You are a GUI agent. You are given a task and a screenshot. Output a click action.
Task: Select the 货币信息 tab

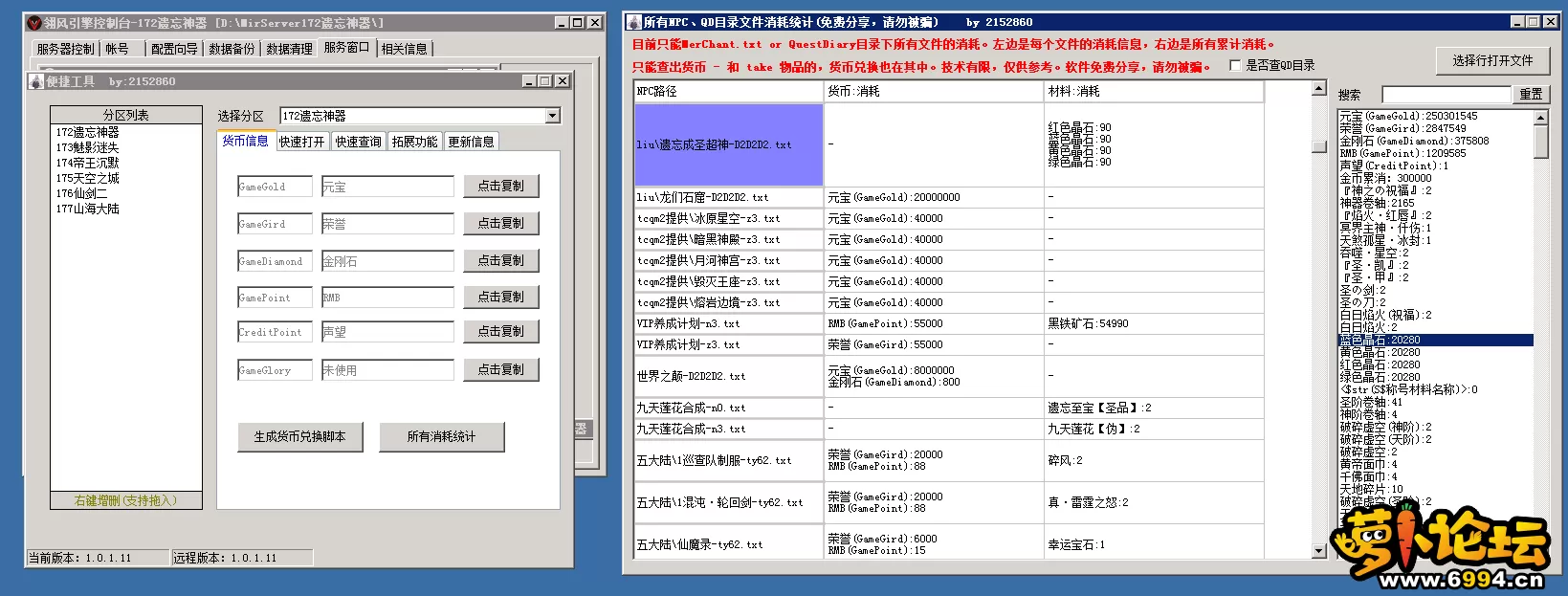(x=246, y=141)
